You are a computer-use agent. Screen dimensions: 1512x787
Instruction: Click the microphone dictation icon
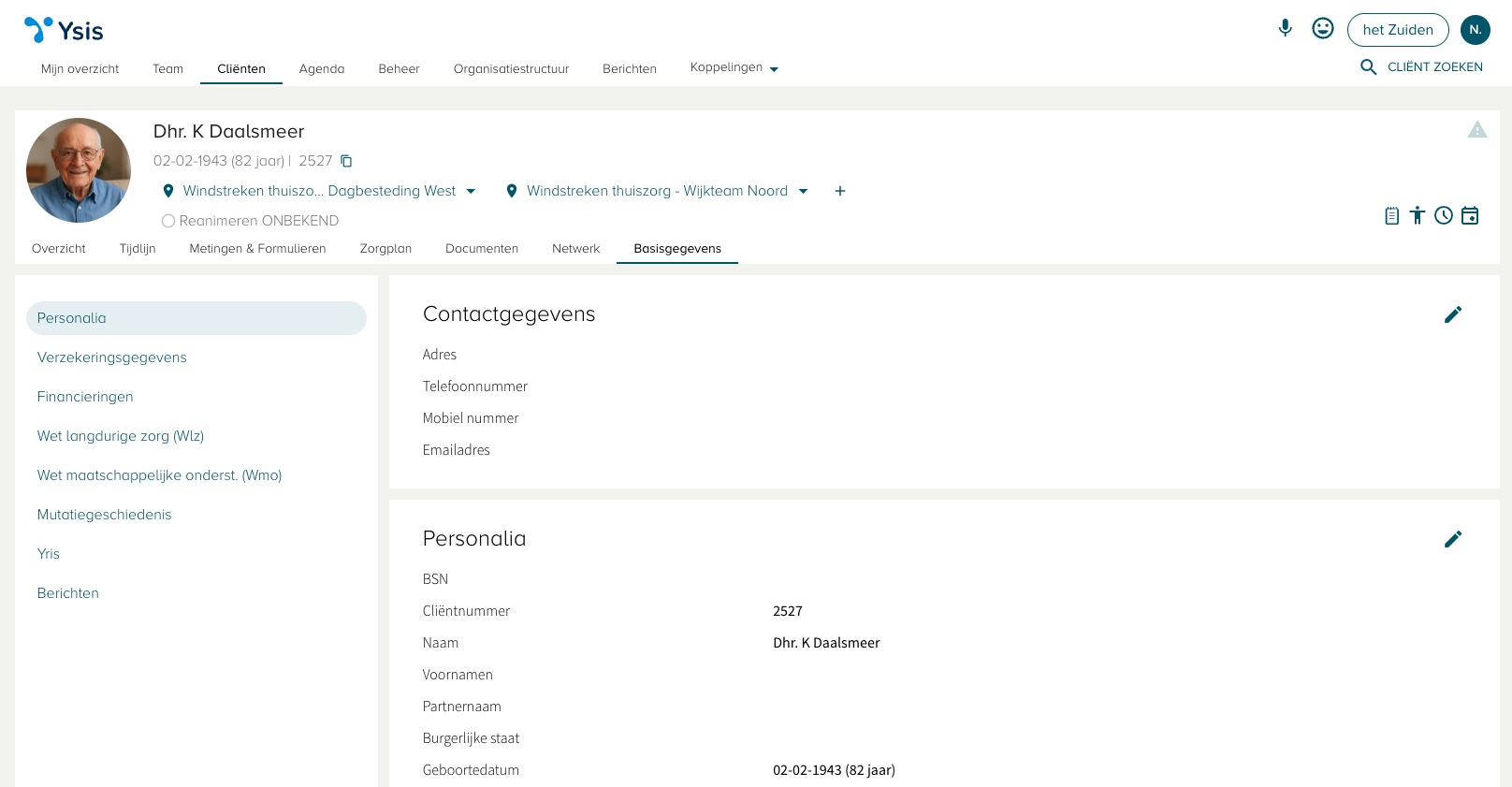click(1285, 28)
